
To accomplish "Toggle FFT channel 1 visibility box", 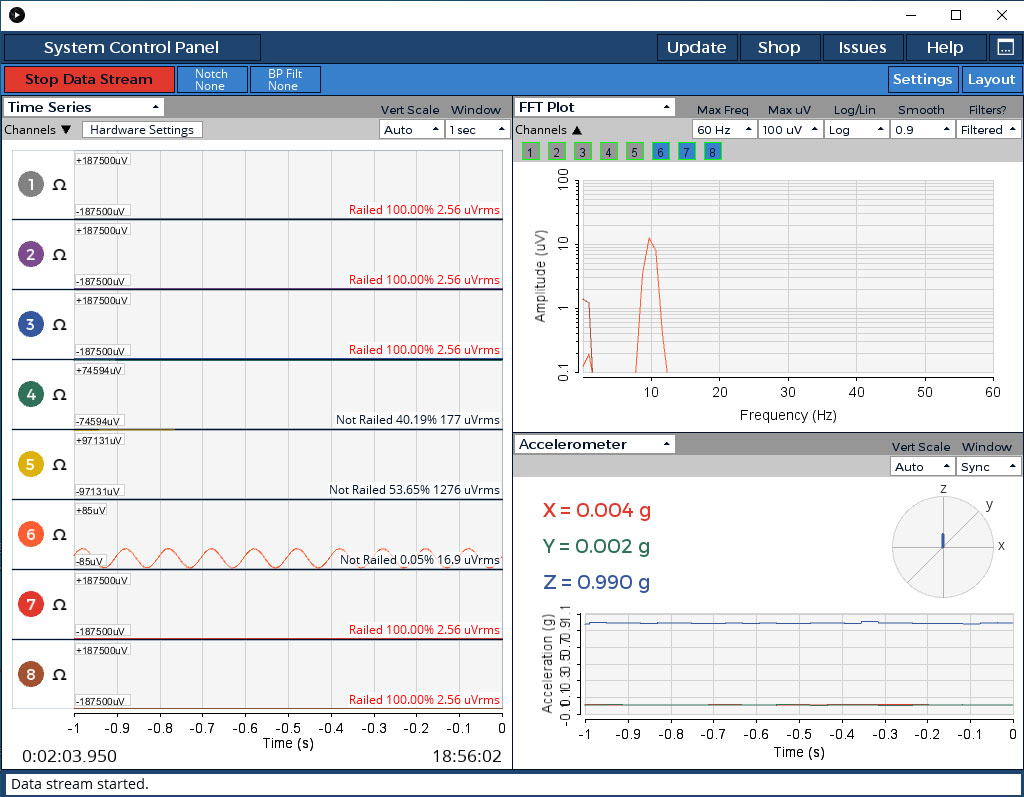I will (530, 152).
